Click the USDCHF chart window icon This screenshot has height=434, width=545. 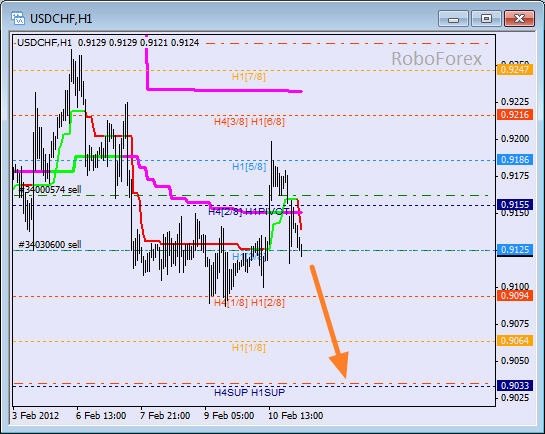point(18,18)
